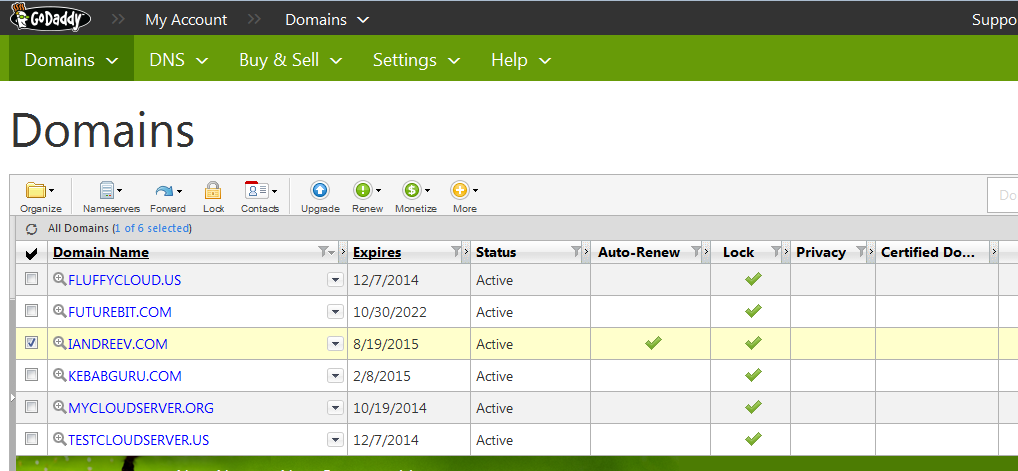Click the magnifier icon next to TESTCLOUDSERVER.US
The height and width of the screenshot is (471, 1018).
[60, 439]
